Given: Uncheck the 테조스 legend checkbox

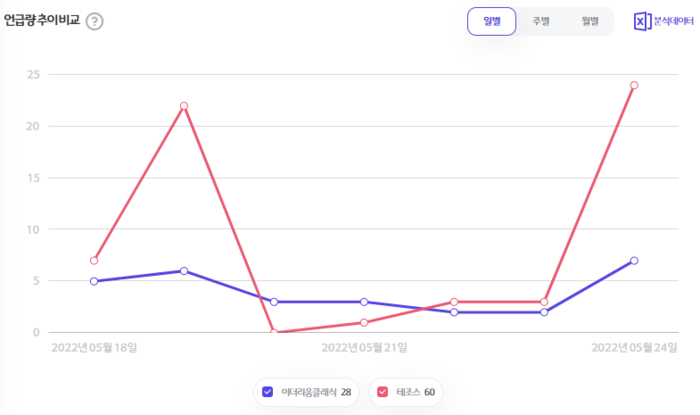Looking at the screenshot, I should pos(383,391).
